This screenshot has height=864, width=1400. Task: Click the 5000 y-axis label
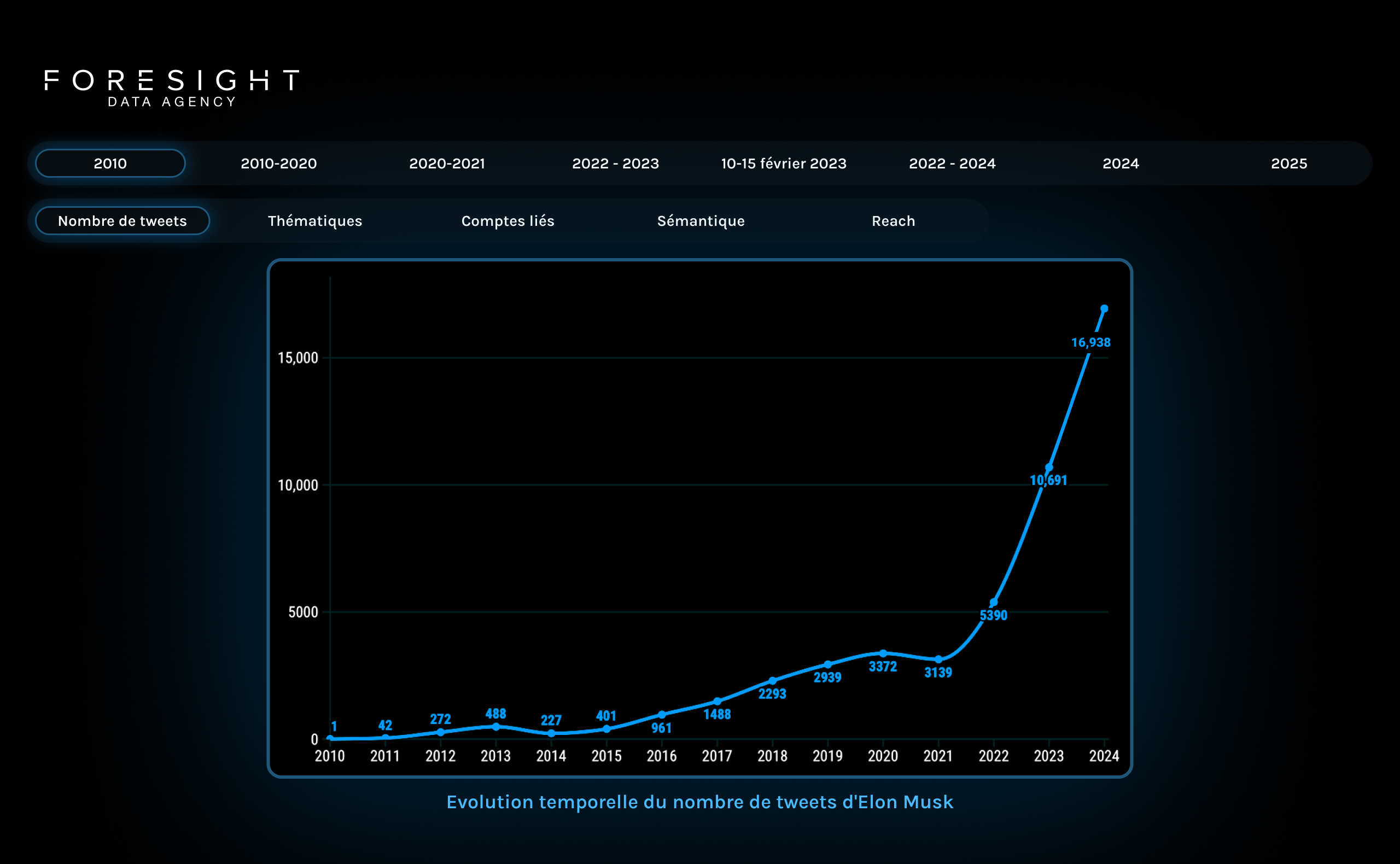tap(304, 612)
